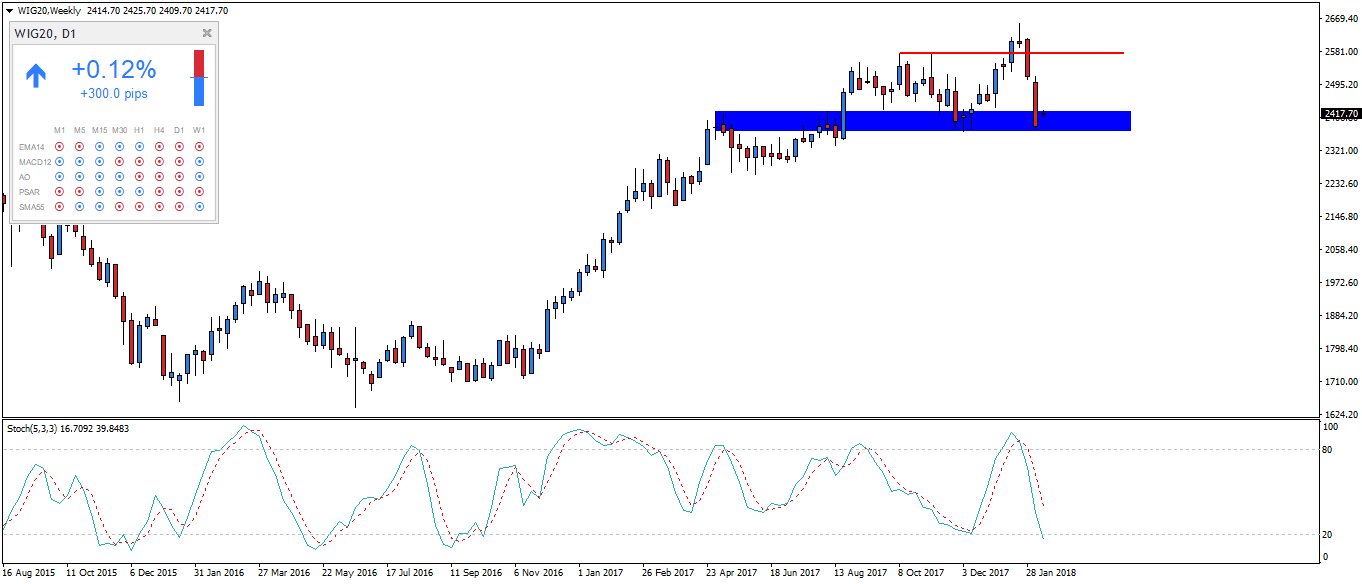
Task: Click the M5 timeframe column header
Action: [x=79, y=130]
